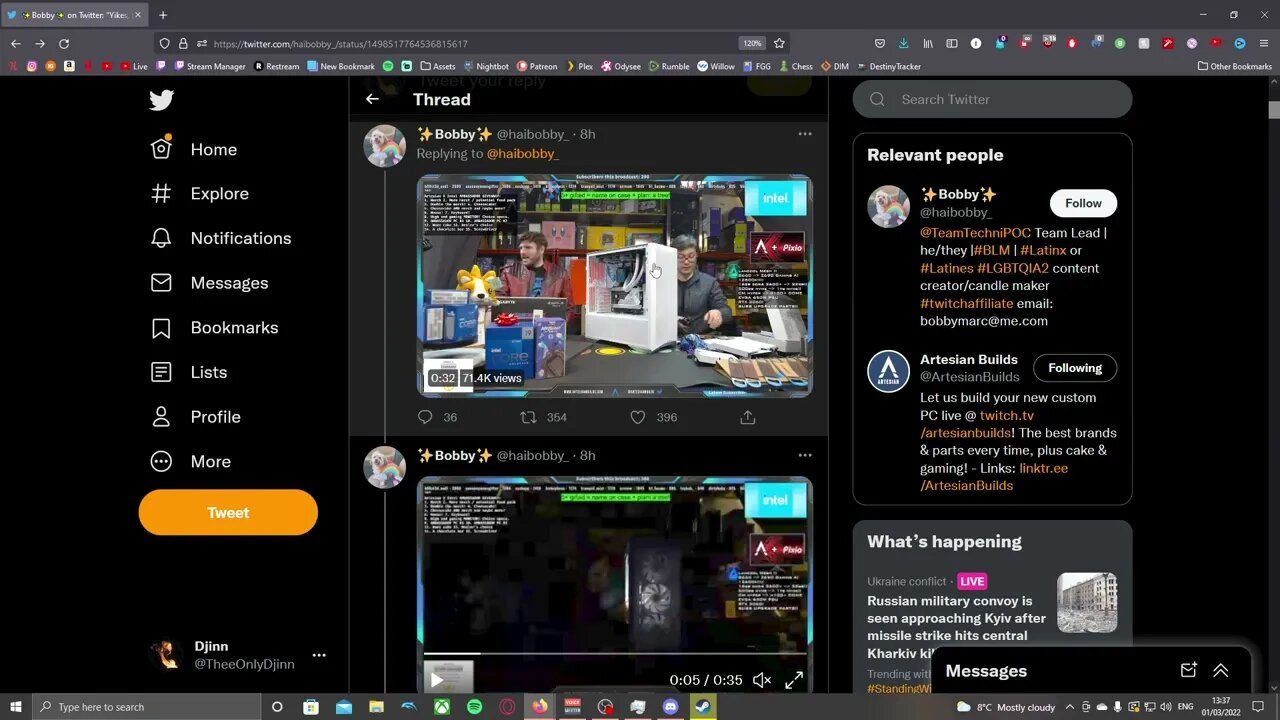Show hidden system tray icons

1070,707
